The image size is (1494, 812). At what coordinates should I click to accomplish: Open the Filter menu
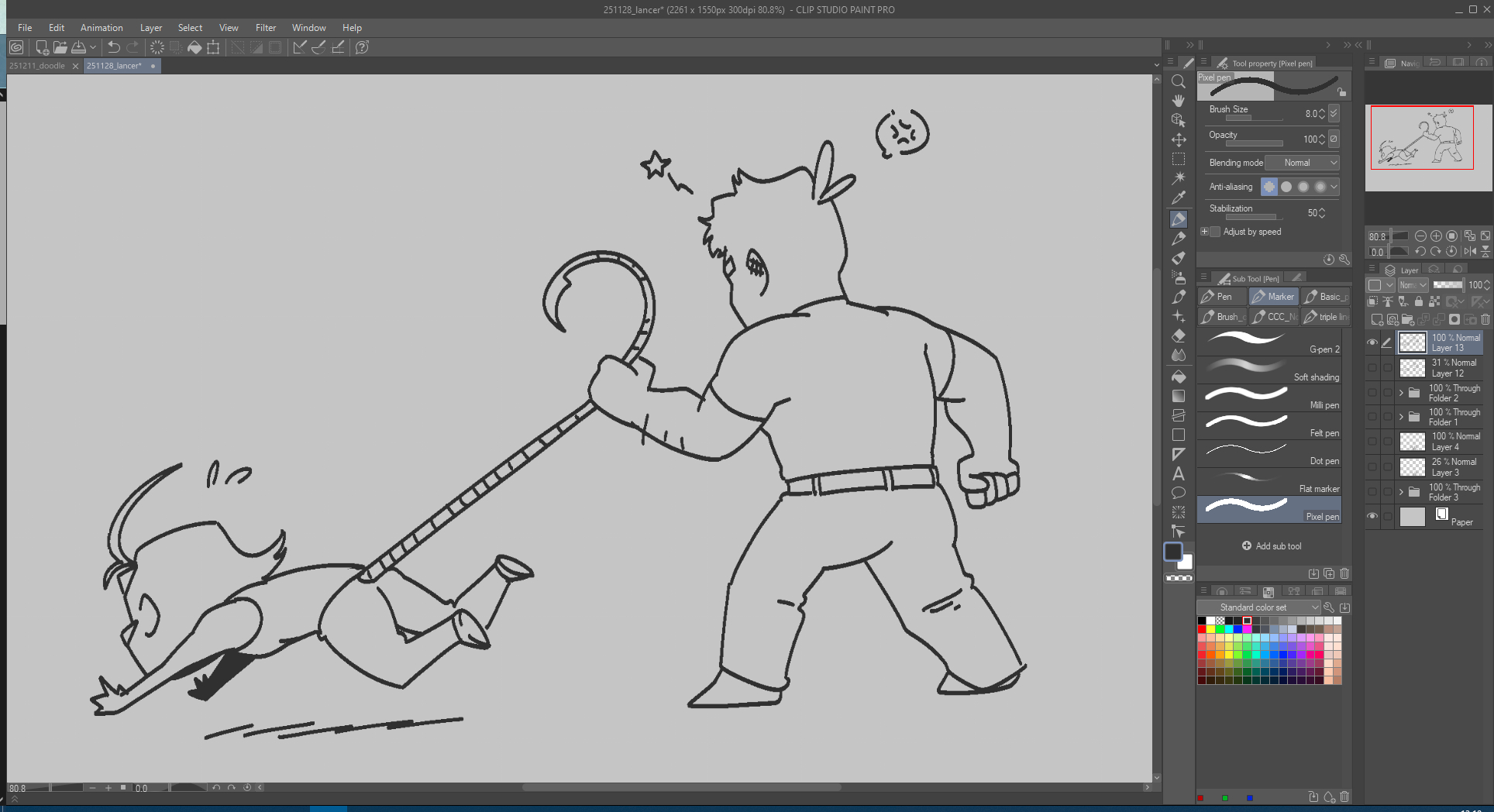pos(266,28)
